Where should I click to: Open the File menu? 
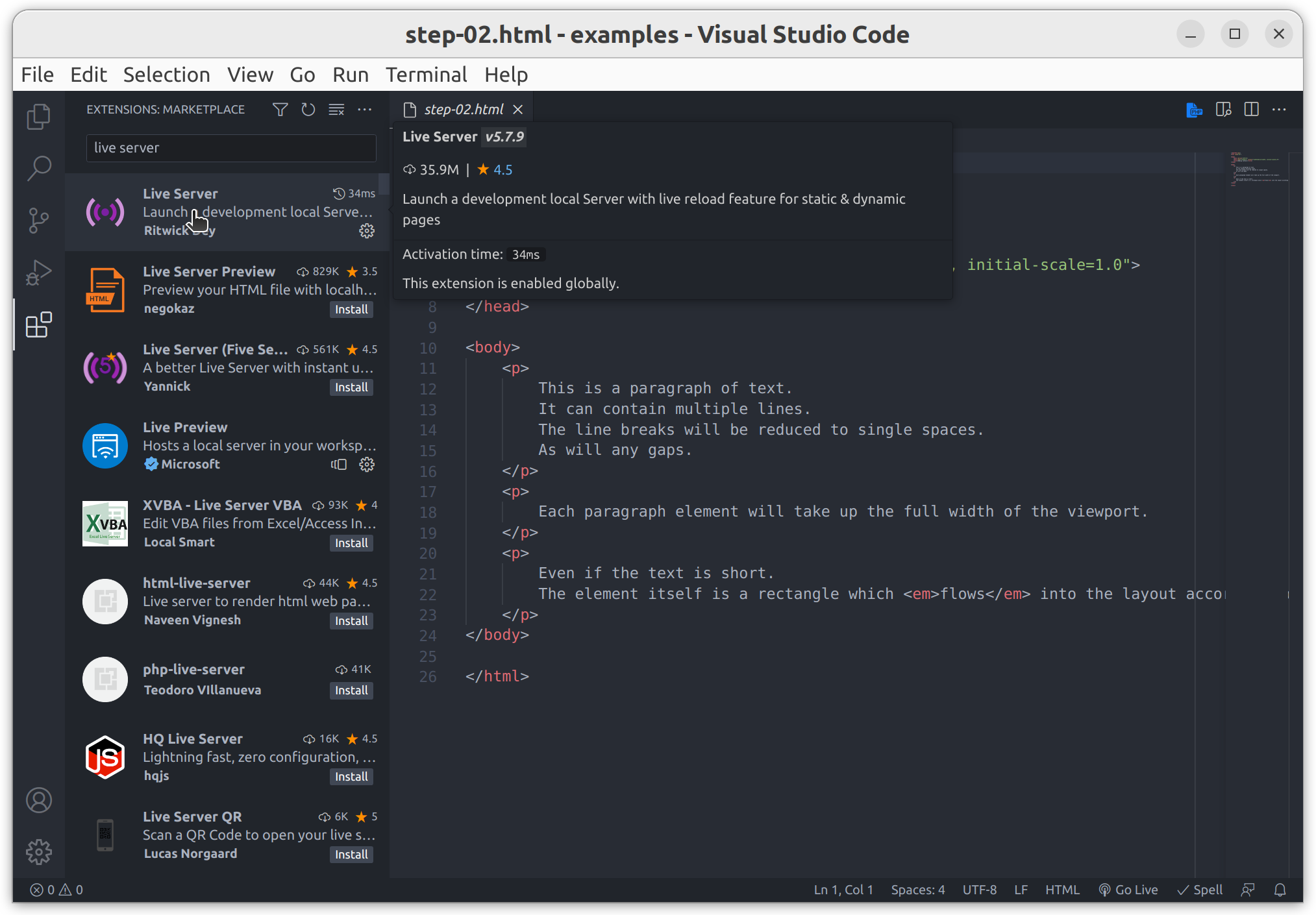tap(37, 75)
